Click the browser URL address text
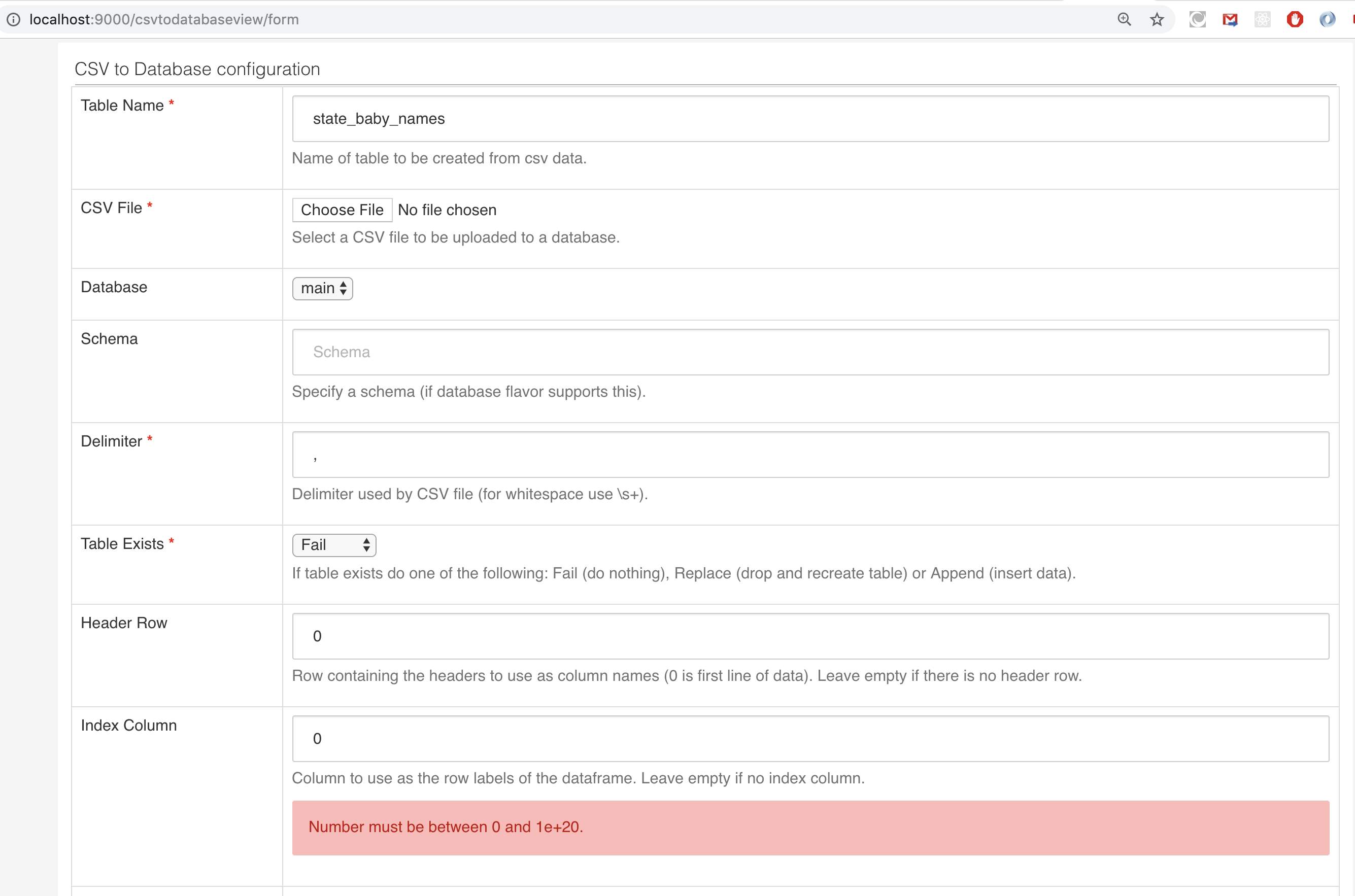Viewport: 1355px width, 896px height. pos(164,19)
